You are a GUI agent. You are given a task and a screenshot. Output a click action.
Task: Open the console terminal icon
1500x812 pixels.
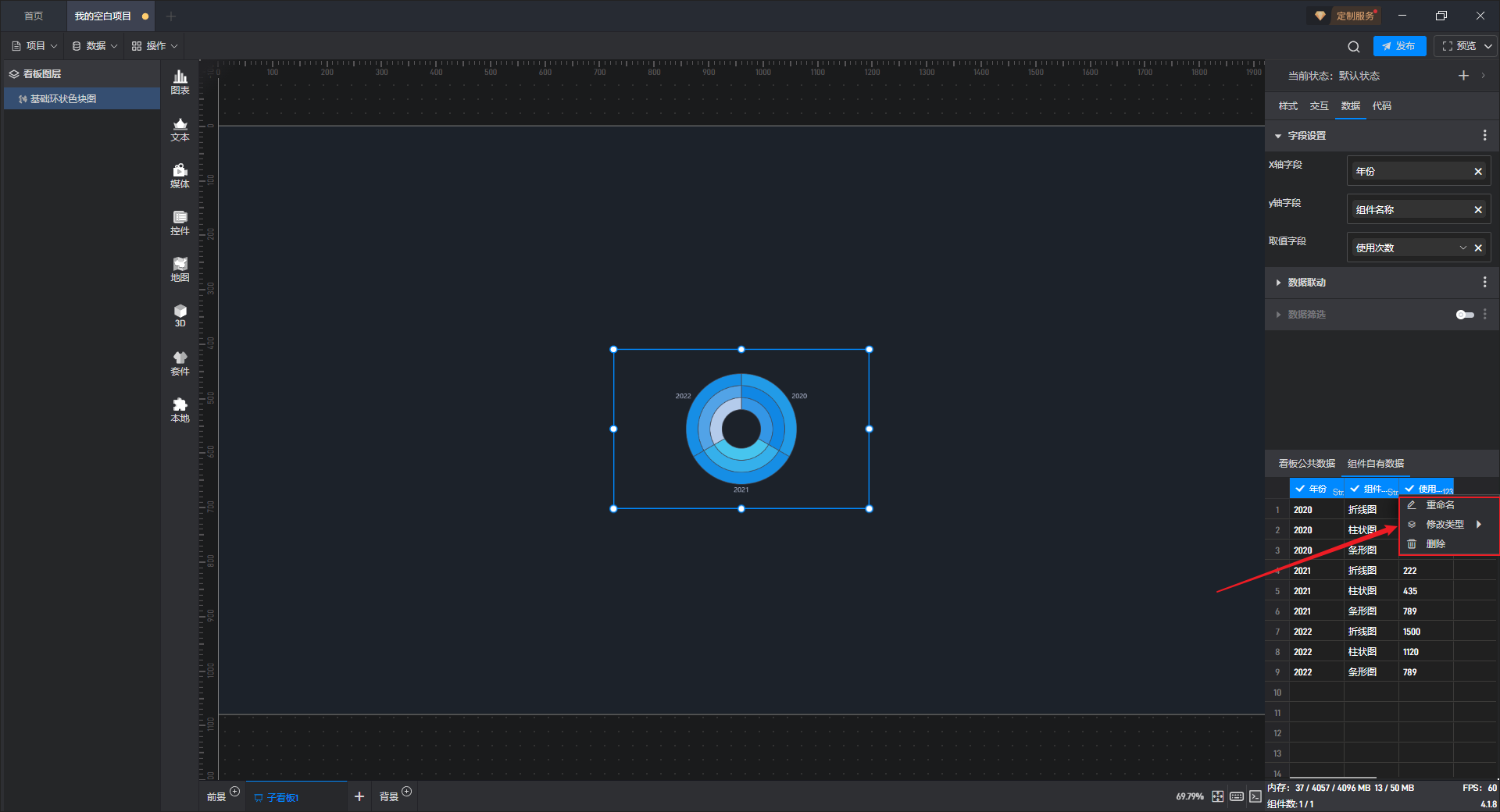pos(1255,796)
